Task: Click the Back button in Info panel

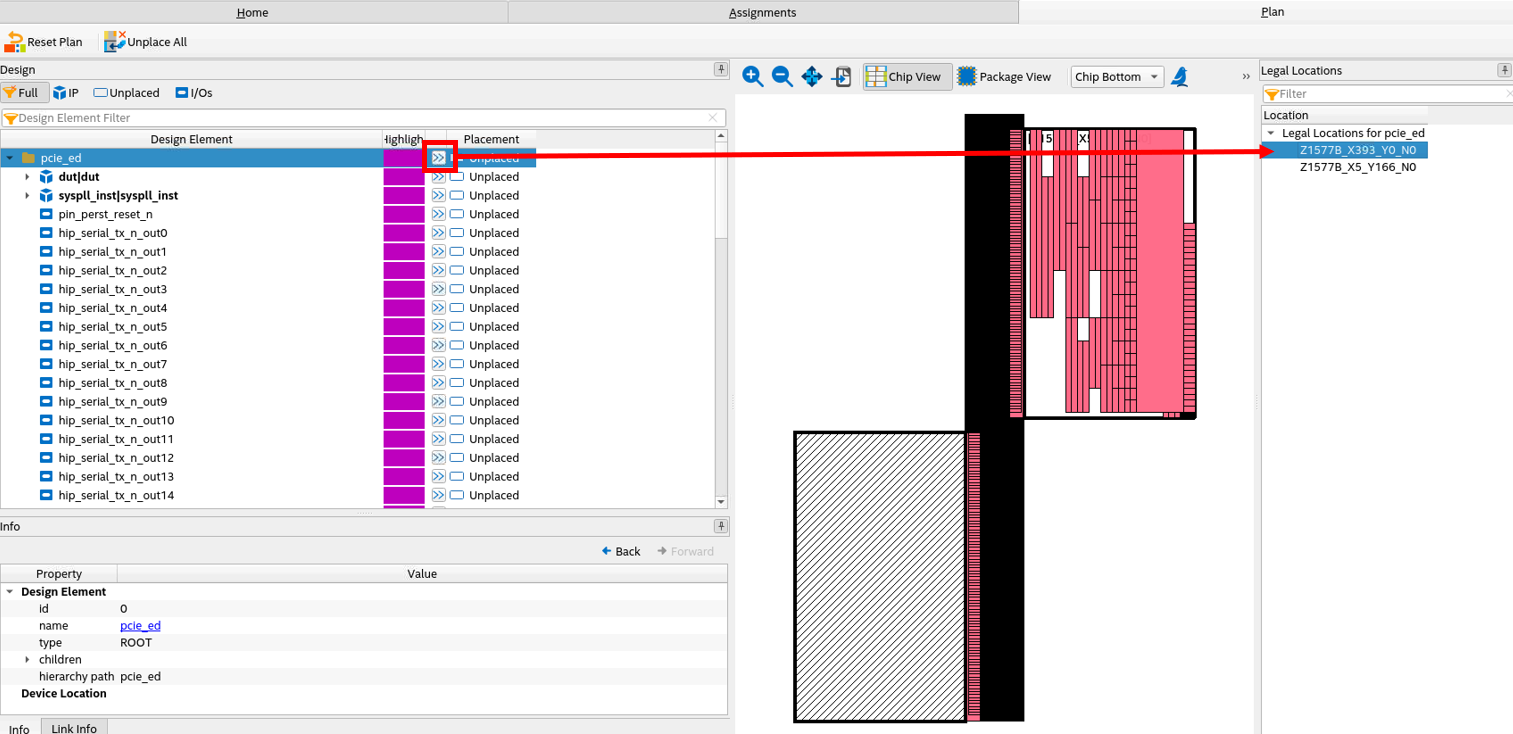Action: pyautogui.click(x=621, y=551)
